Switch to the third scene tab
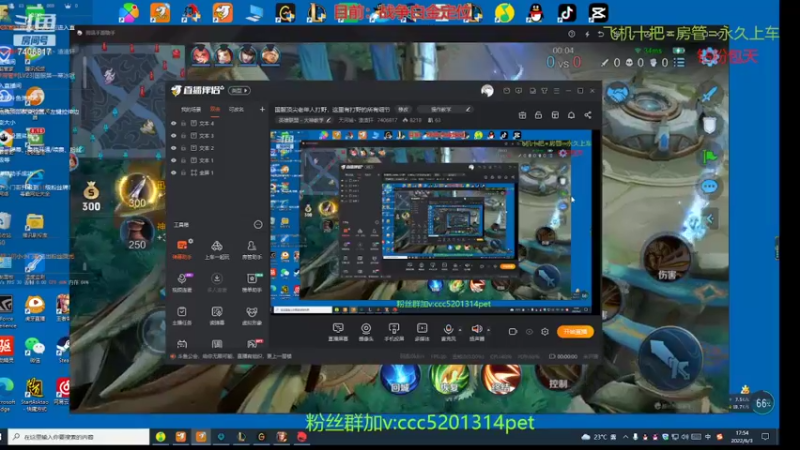 point(236,109)
